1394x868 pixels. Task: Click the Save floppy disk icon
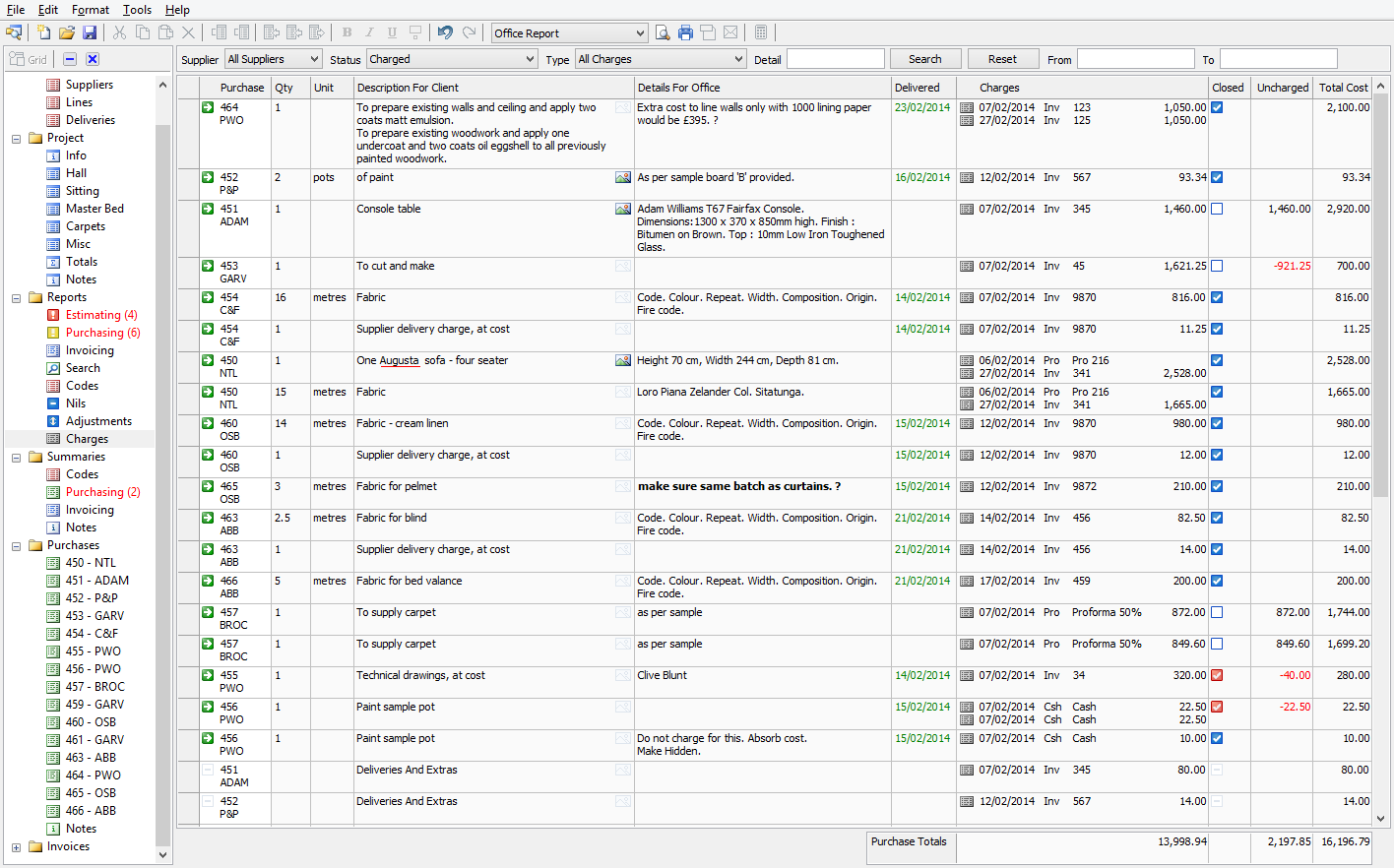pos(90,32)
